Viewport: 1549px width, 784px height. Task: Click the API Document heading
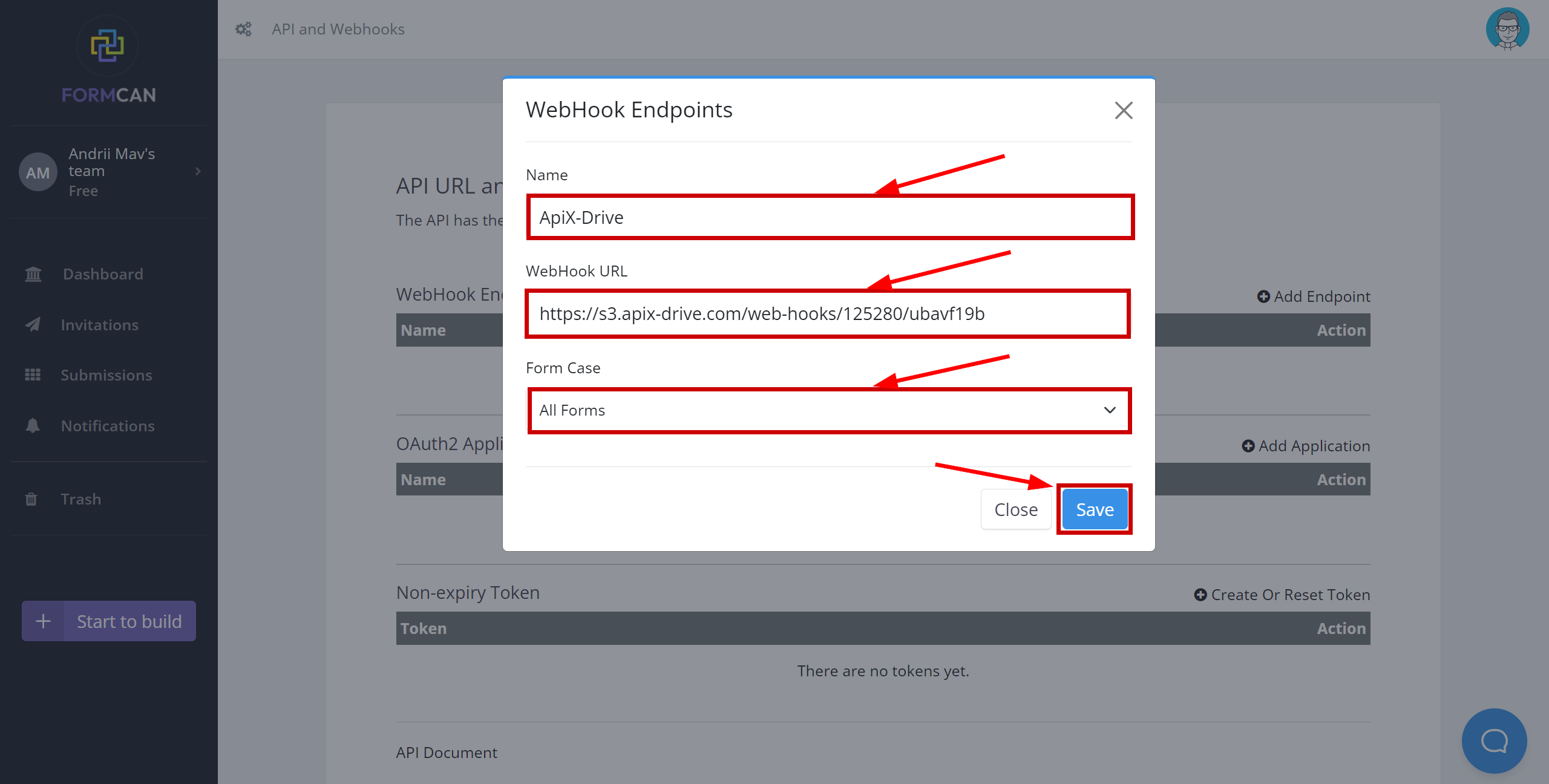coord(447,753)
